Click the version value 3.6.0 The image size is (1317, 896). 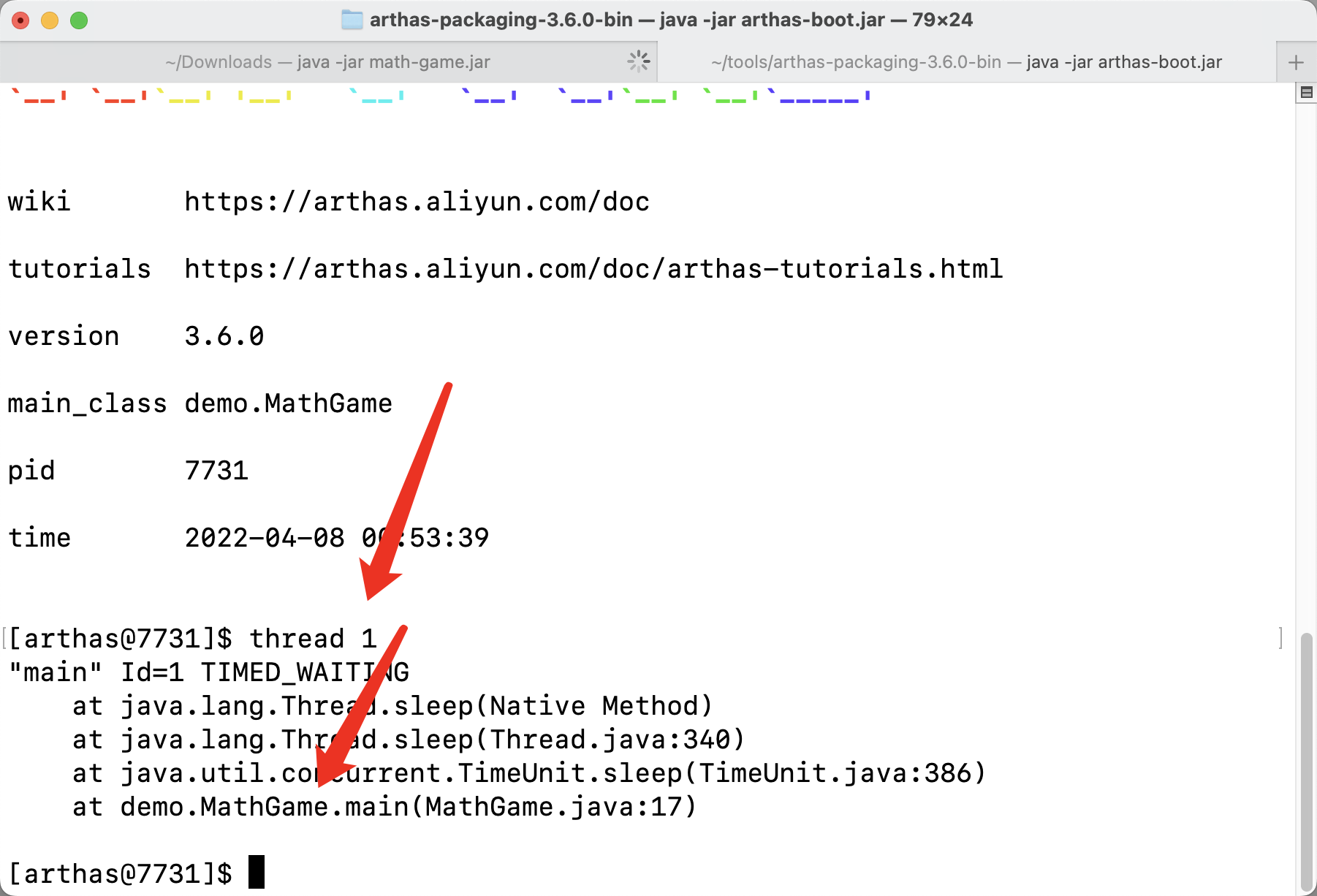coord(224,336)
